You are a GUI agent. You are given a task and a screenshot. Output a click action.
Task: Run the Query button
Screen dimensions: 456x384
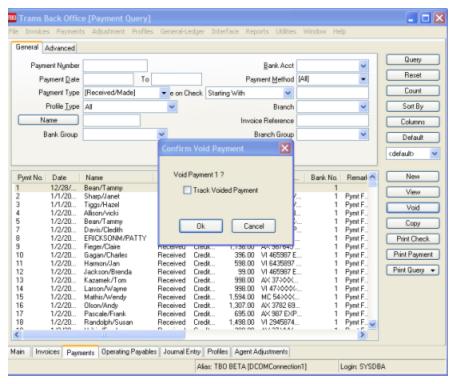point(413,60)
